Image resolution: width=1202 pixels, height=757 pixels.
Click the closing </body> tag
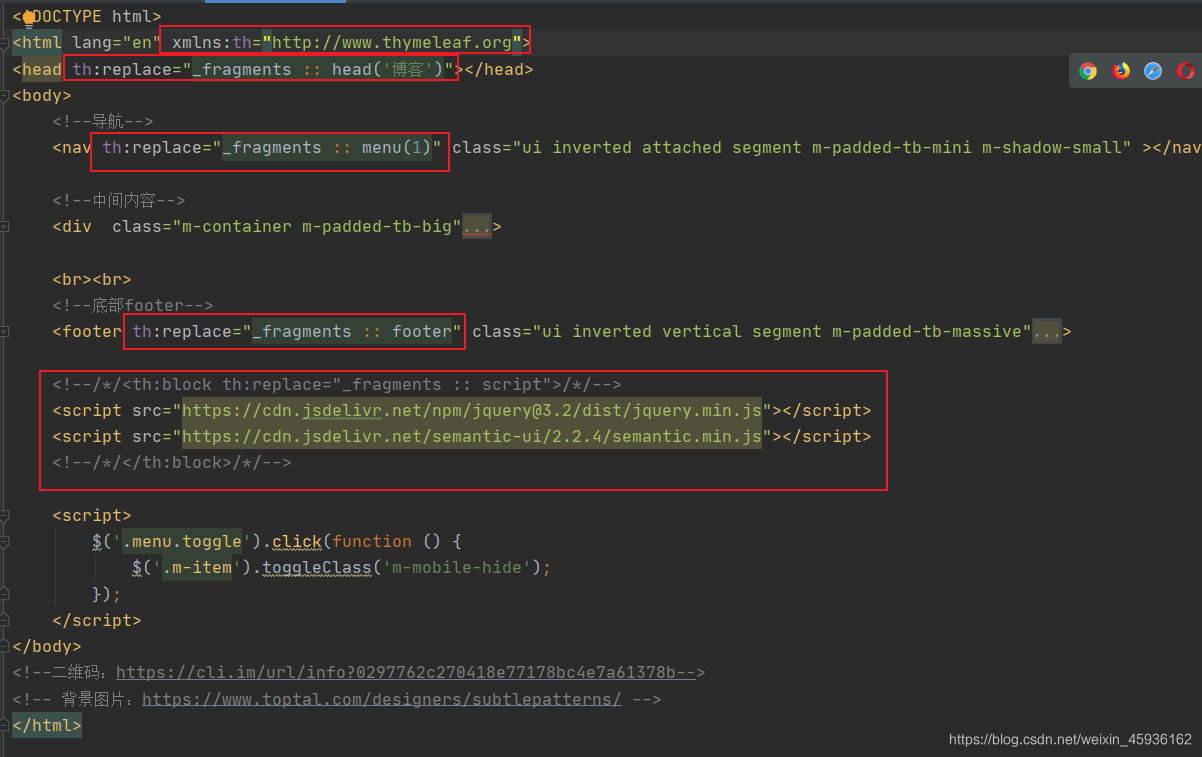47,647
